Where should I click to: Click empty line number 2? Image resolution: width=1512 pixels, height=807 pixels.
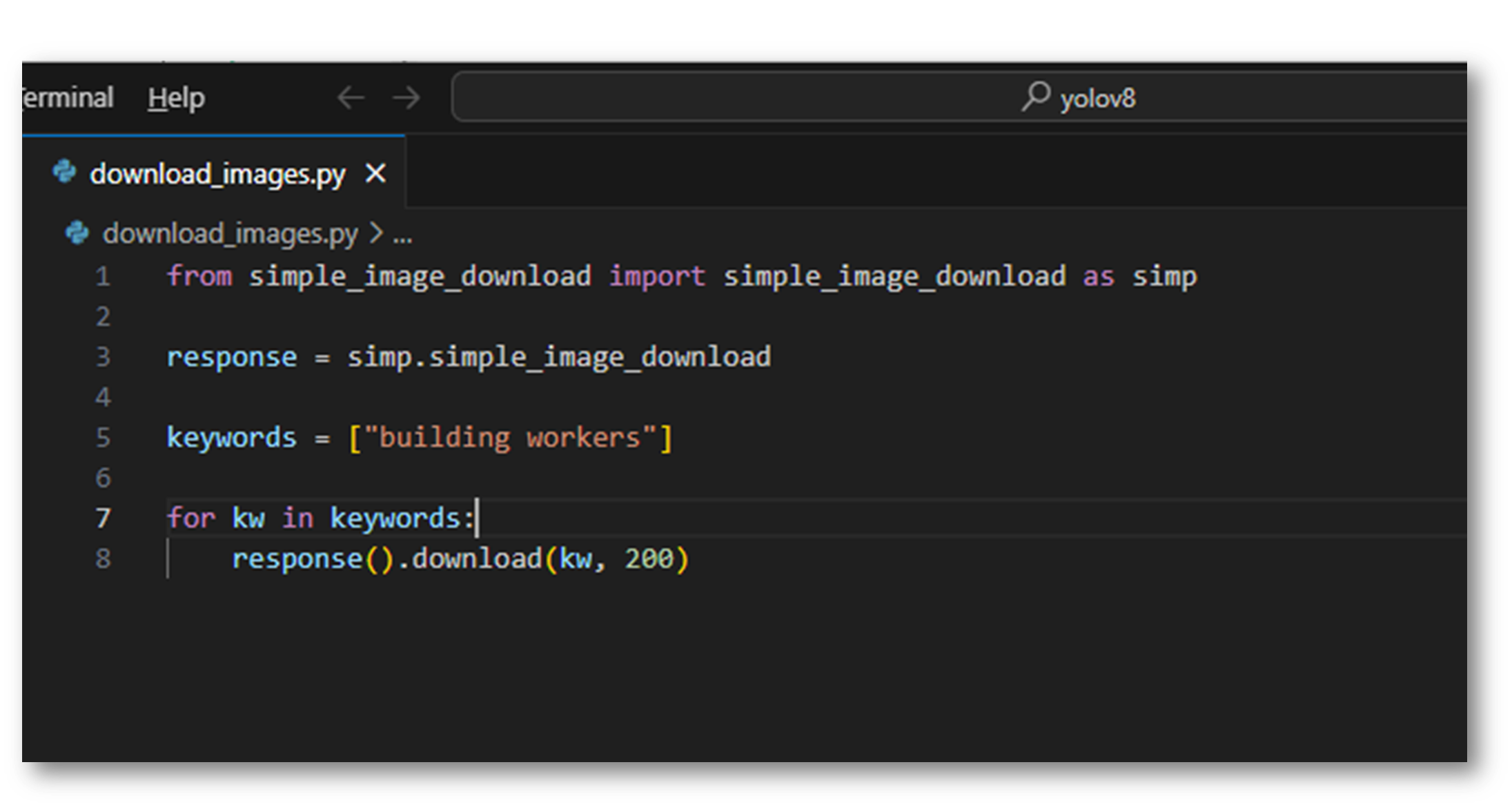[103, 317]
